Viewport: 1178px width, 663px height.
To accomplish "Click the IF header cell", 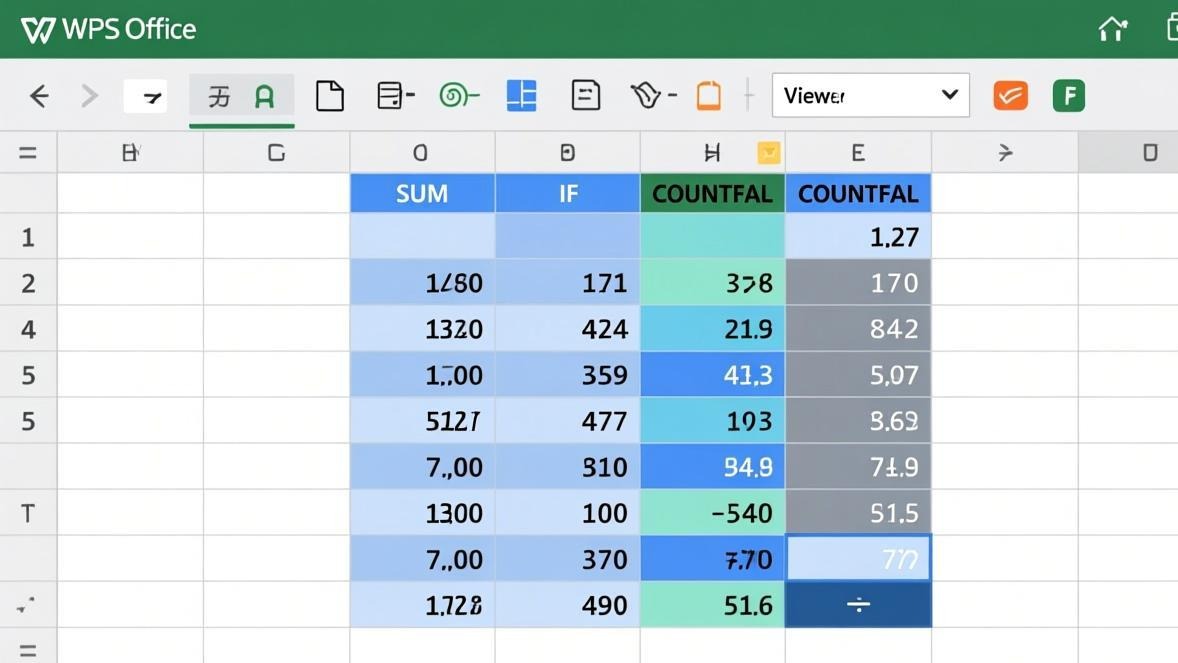I will (568, 193).
